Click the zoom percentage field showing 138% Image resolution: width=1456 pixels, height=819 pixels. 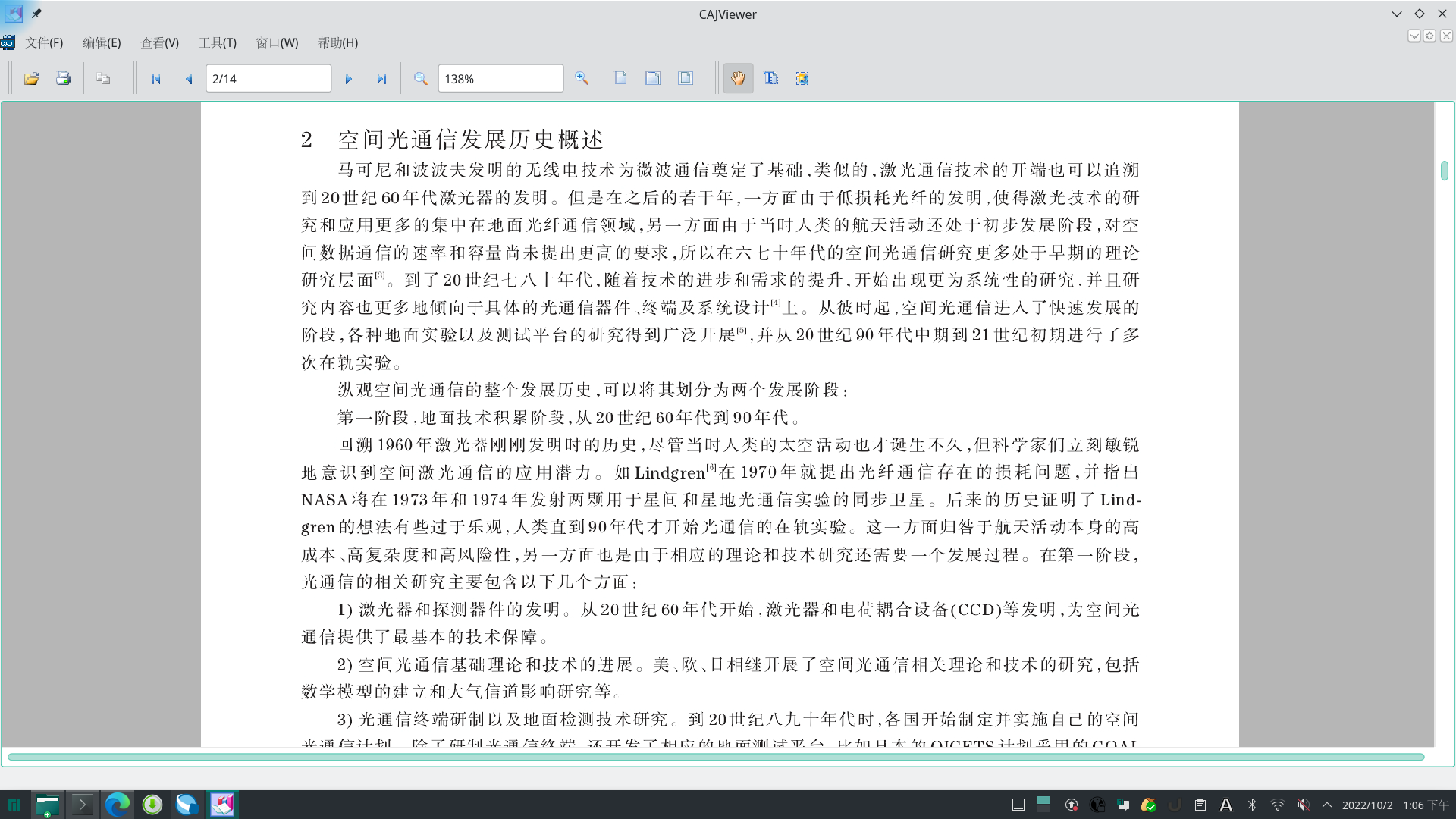point(500,79)
